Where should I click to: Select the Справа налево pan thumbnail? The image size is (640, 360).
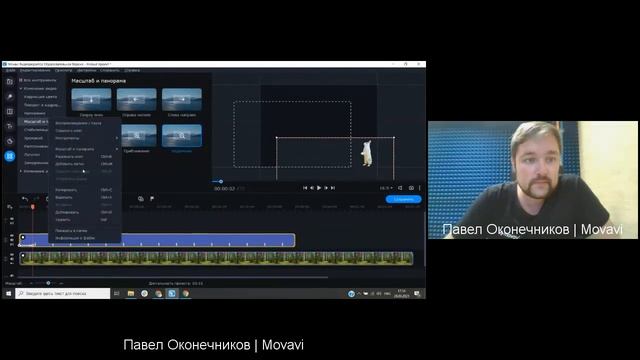click(136, 99)
